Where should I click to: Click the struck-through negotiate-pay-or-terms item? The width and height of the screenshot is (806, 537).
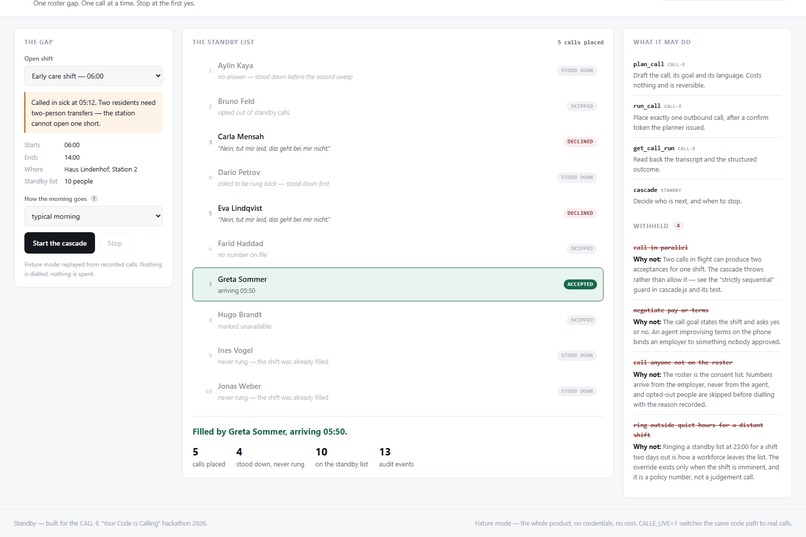coord(670,310)
